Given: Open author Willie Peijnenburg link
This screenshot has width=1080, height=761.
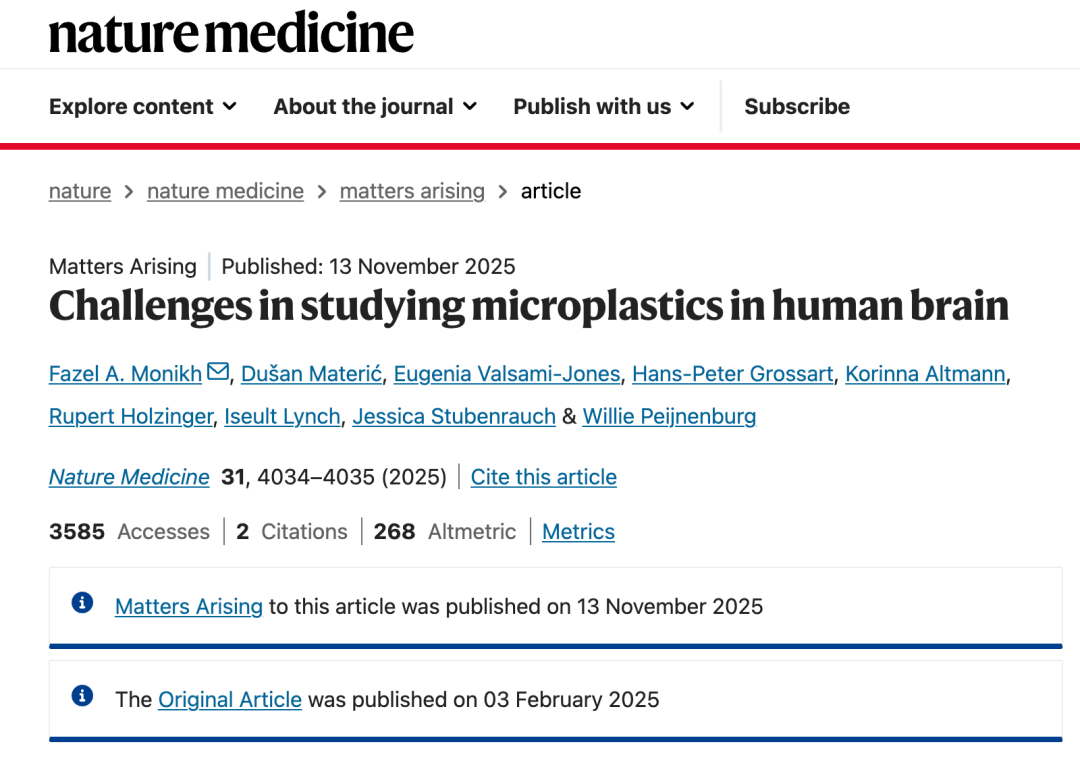Looking at the screenshot, I should [669, 417].
